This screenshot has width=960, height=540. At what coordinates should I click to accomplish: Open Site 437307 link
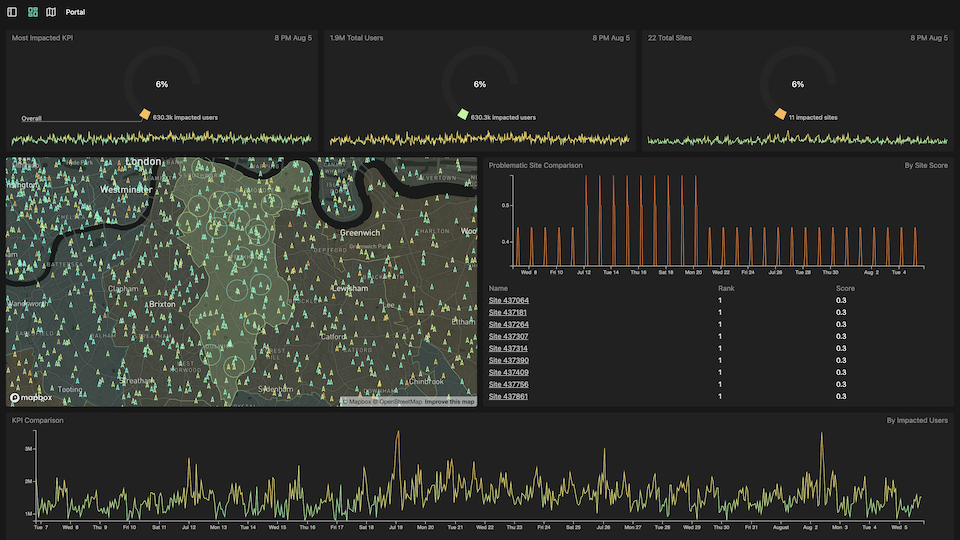click(508, 337)
